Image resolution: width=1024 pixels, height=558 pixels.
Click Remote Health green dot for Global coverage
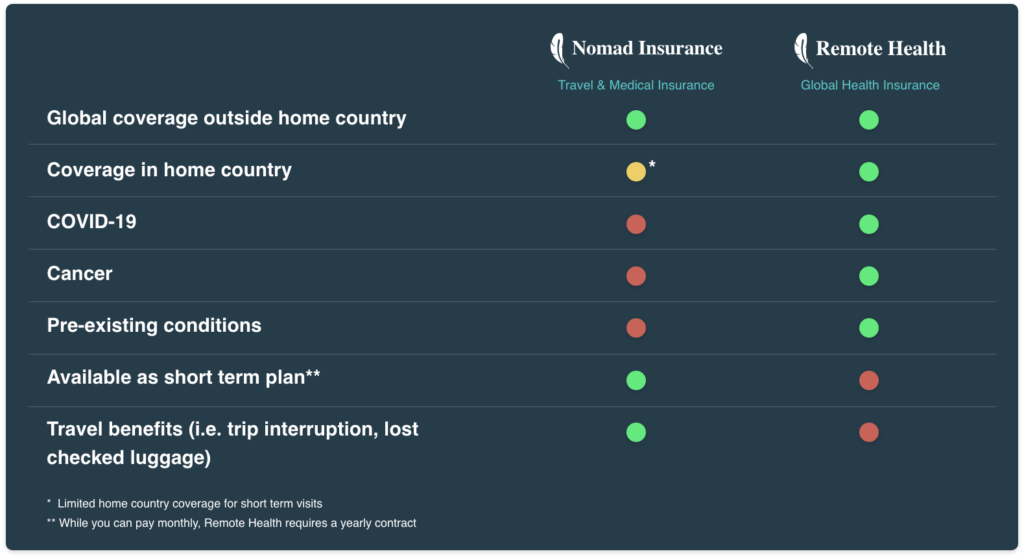tap(869, 120)
